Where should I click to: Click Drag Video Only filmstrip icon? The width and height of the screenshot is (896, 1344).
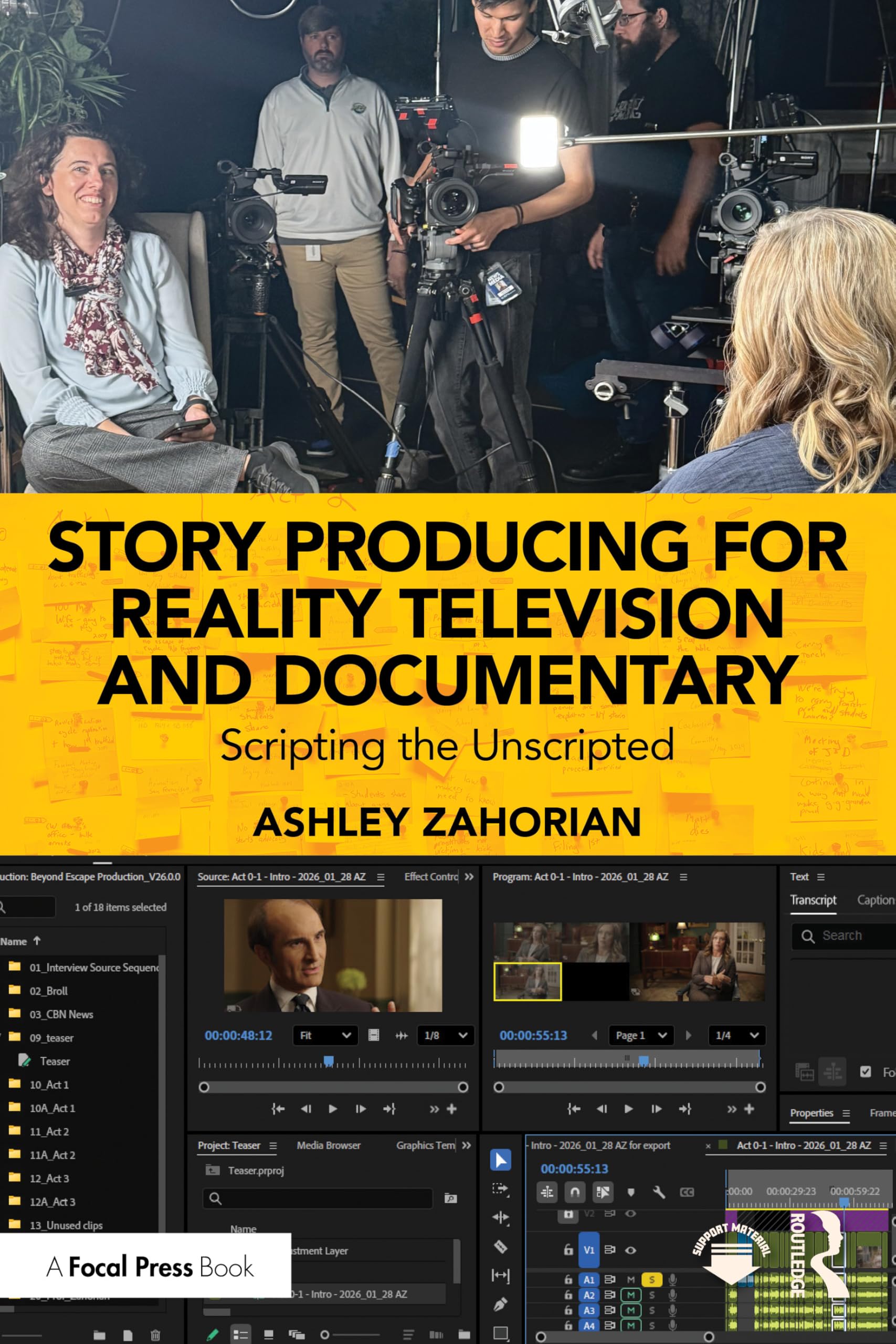pos(373,1035)
